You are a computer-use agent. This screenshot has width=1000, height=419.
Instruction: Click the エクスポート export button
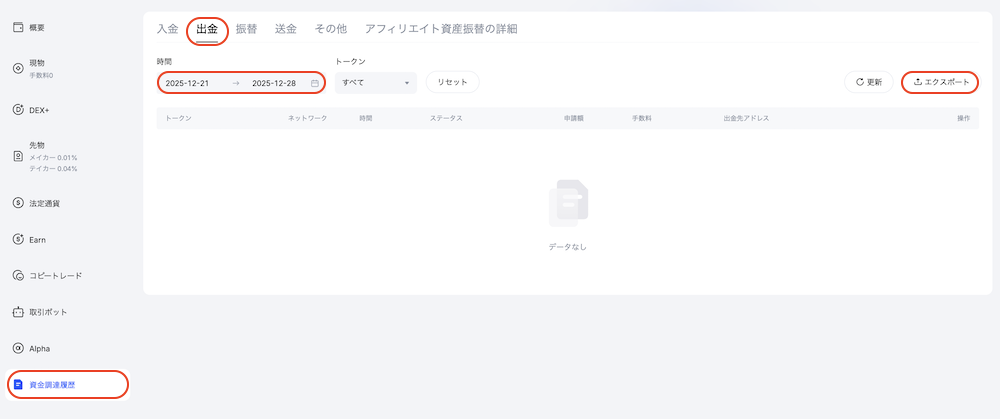[x=940, y=82]
